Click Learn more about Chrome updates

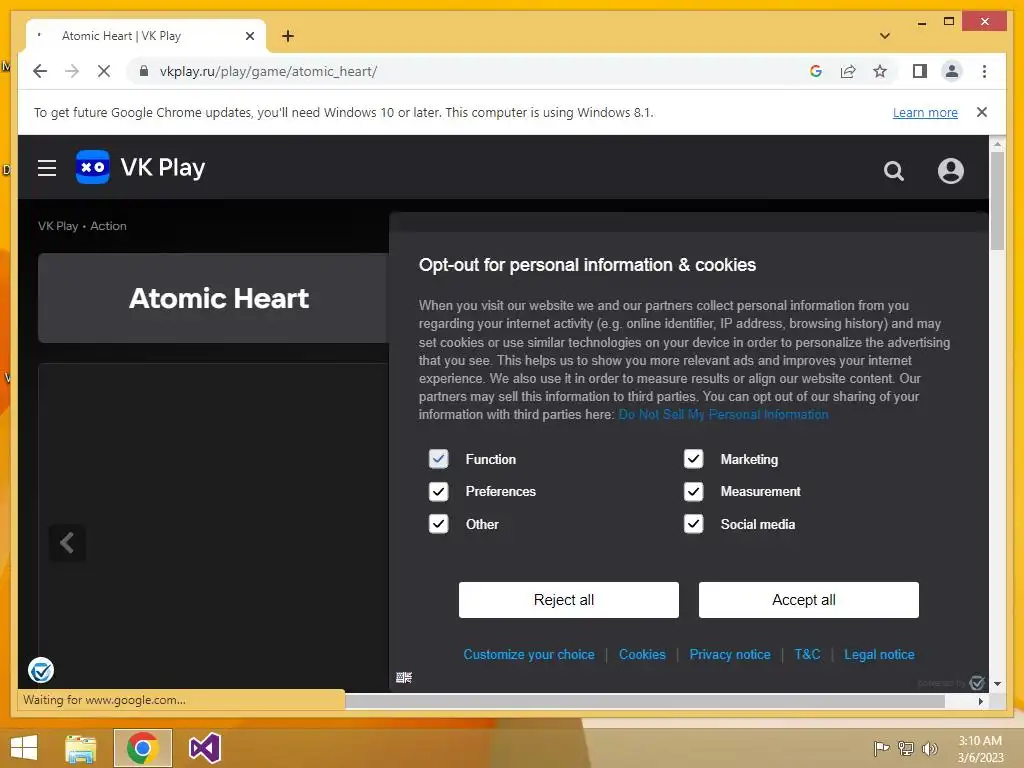coord(925,112)
